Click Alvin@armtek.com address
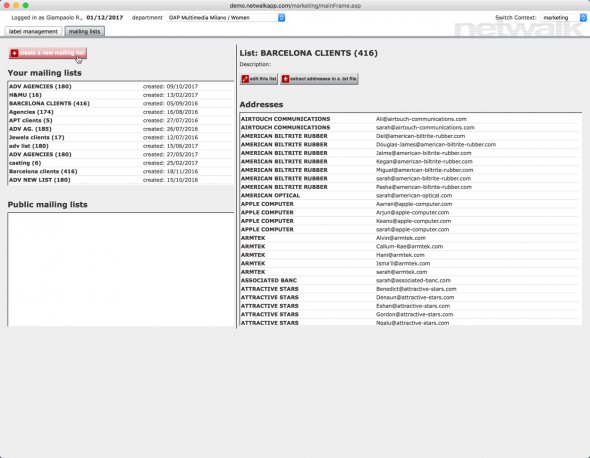This screenshot has width=590, height=458. tap(401, 238)
